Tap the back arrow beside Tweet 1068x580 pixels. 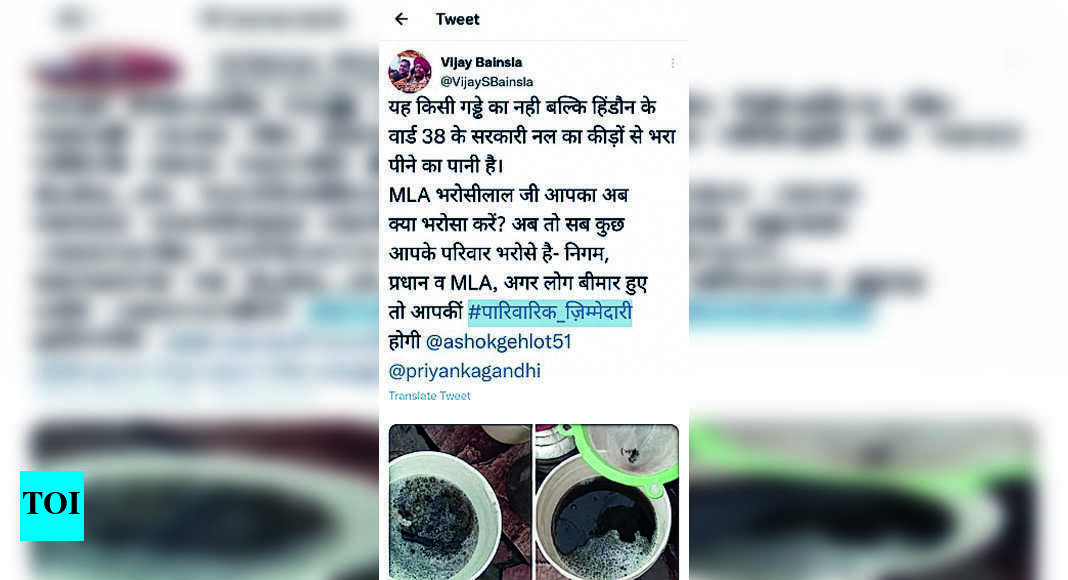(401, 19)
